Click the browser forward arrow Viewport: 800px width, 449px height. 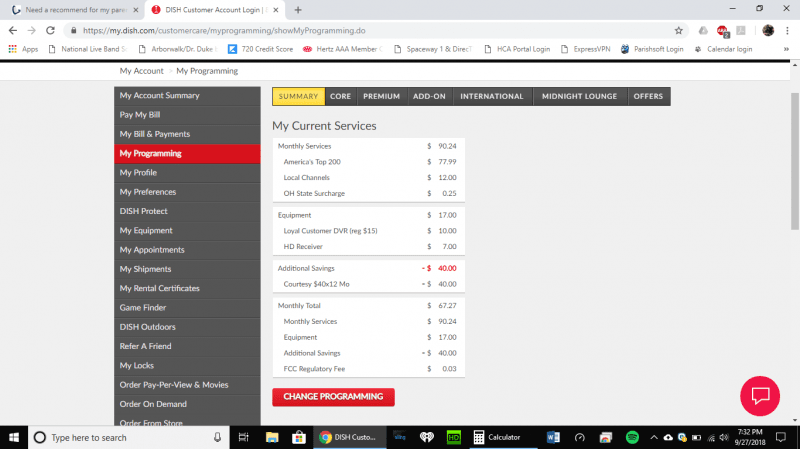(32, 31)
